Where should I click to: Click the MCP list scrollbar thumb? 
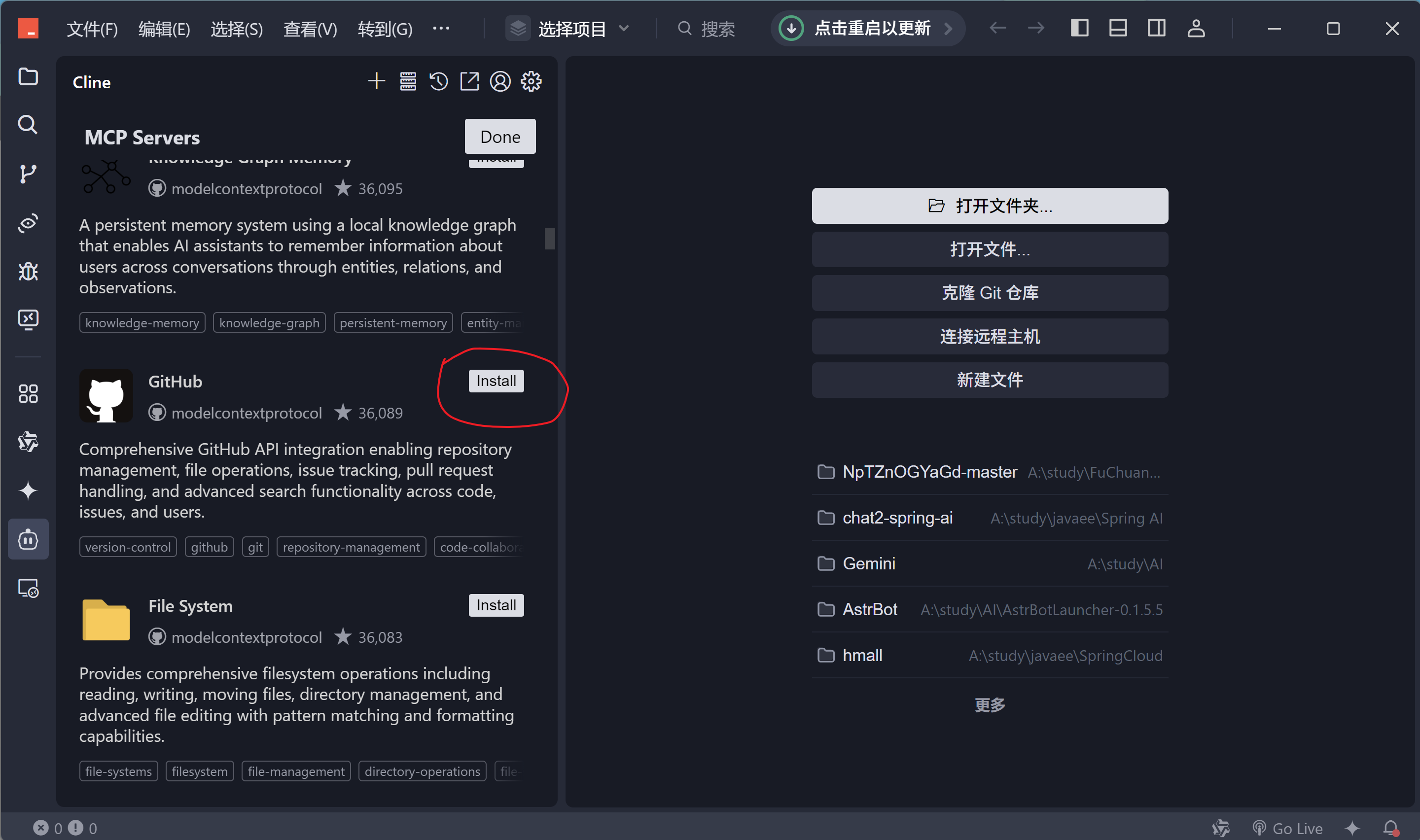550,238
